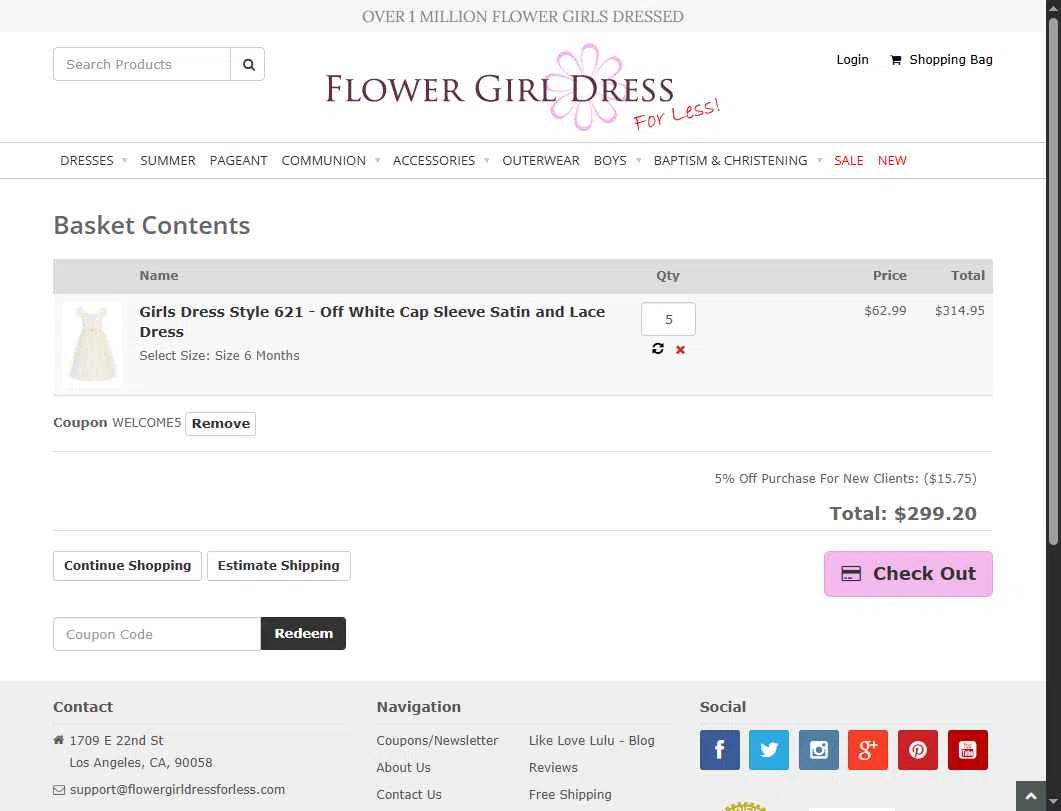This screenshot has width=1061, height=811.
Task: Open the Facebook social icon
Action: pyautogui.click(x=719, y=749)
